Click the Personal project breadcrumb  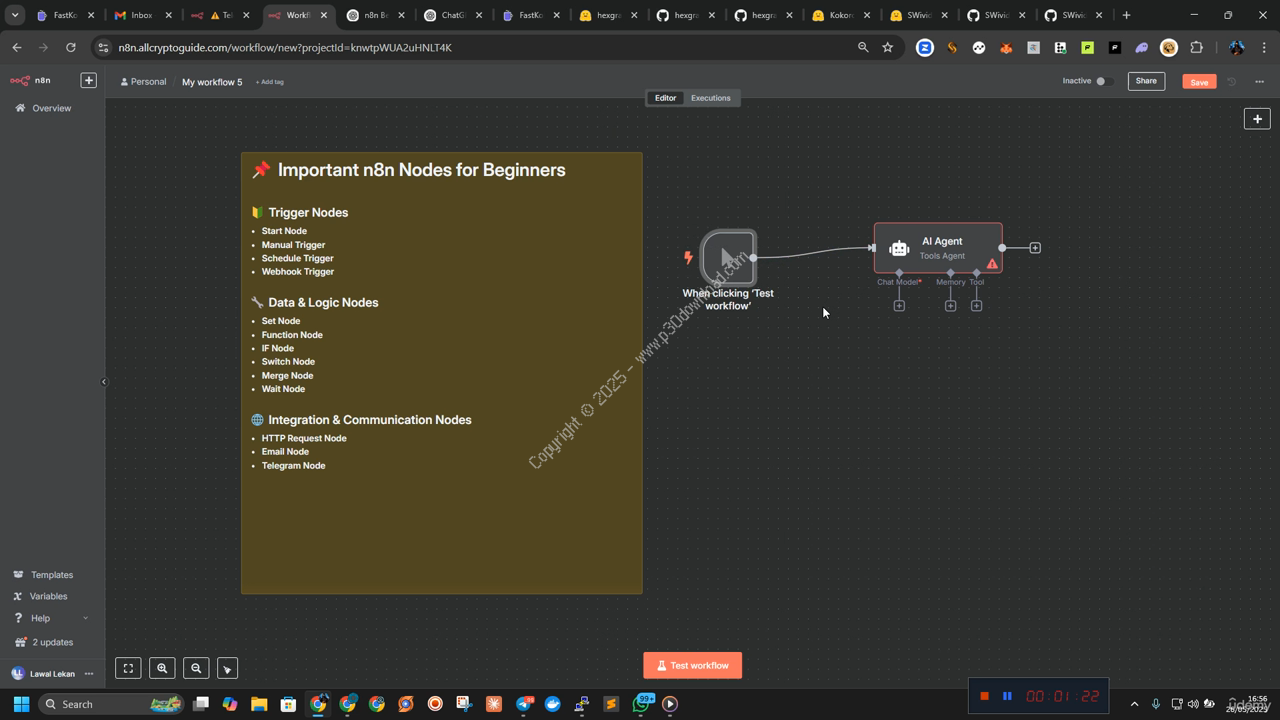(143, 82)
